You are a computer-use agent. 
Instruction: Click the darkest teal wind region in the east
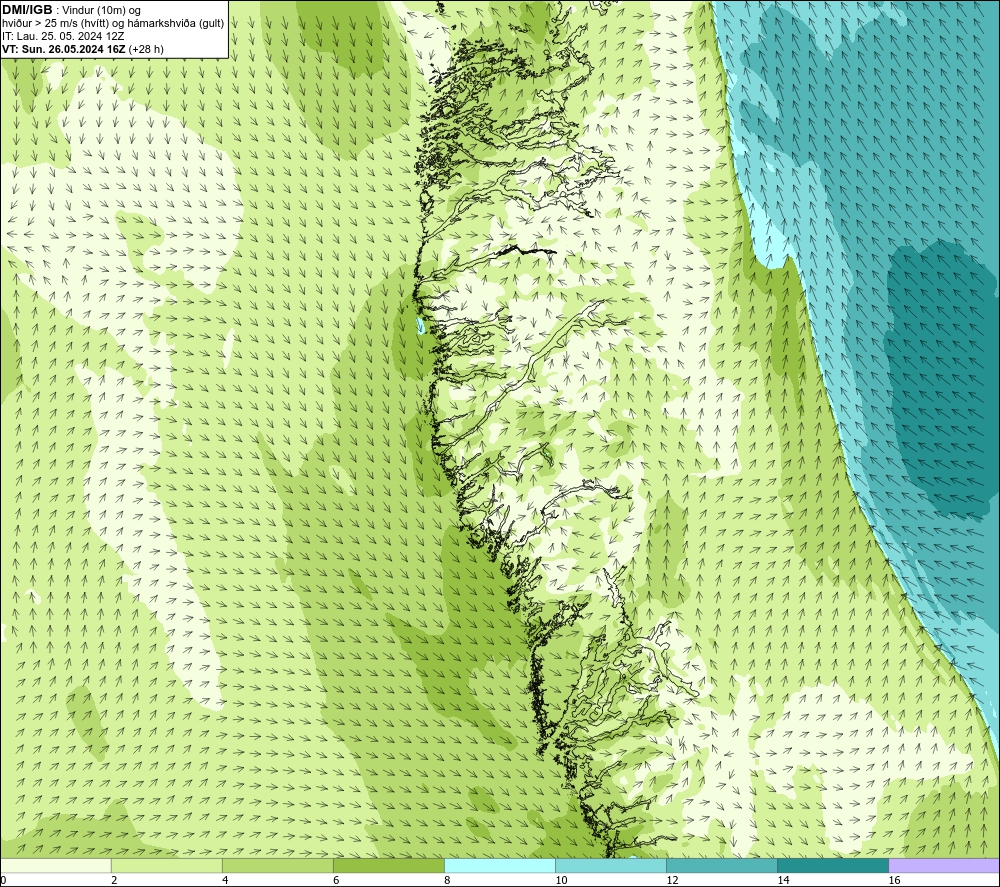(944, 383)
